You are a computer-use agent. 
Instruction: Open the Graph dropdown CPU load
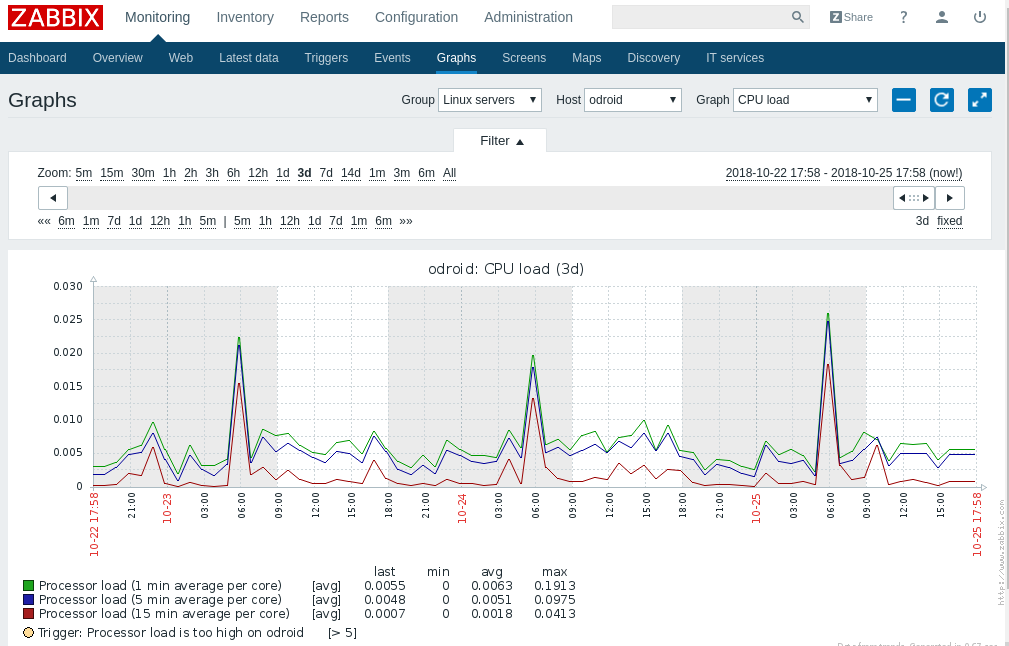pyautogui.click(x=805, y=100)
